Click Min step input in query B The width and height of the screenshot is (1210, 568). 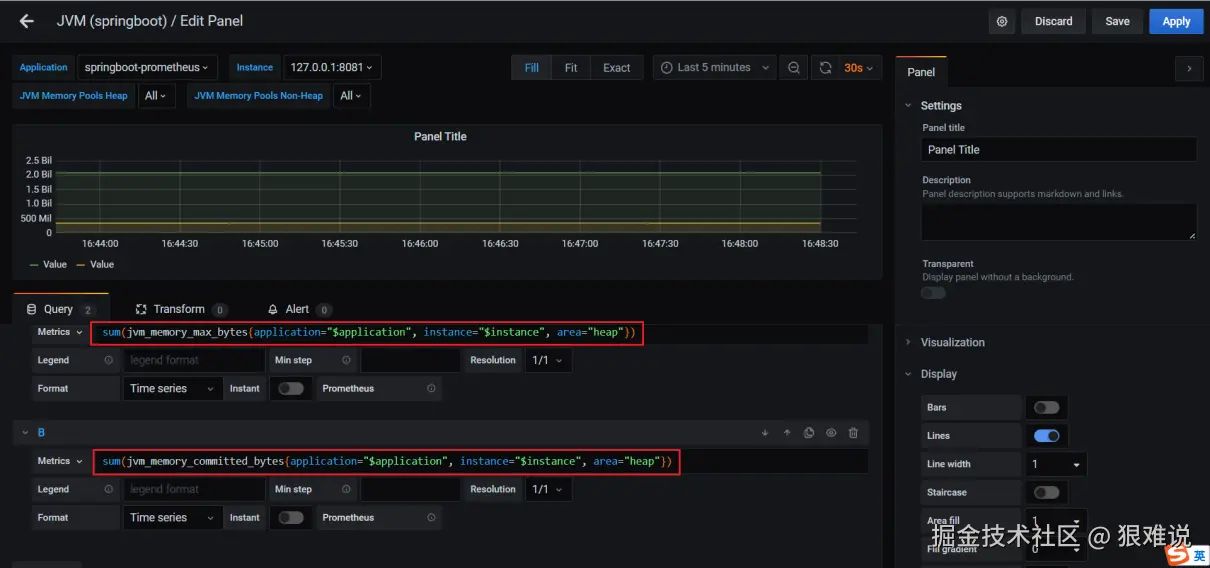click(411, 490)
